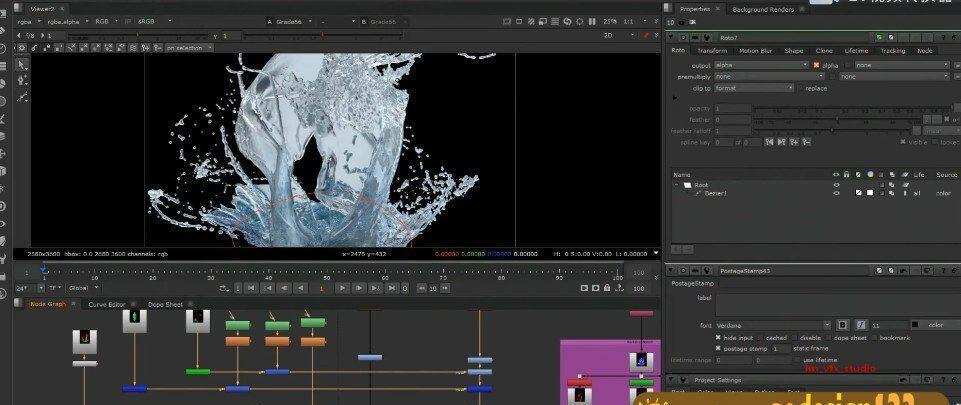Open the sRGB viewer process dropdown
Viewport: 961px width, 405px height.
(x=156, y=21)
